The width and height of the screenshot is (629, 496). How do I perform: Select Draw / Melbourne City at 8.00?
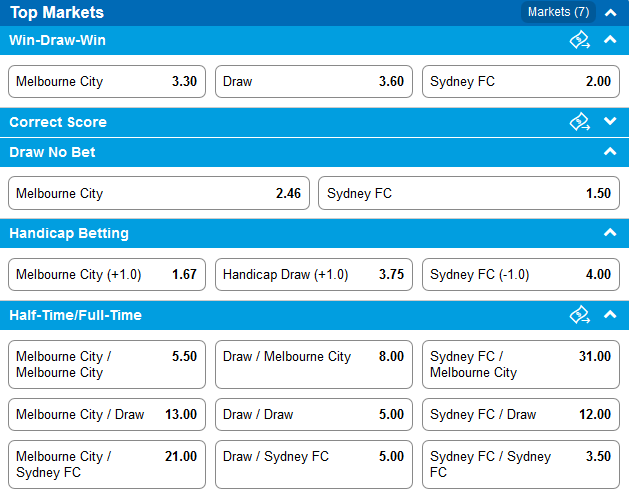[314, 364]
